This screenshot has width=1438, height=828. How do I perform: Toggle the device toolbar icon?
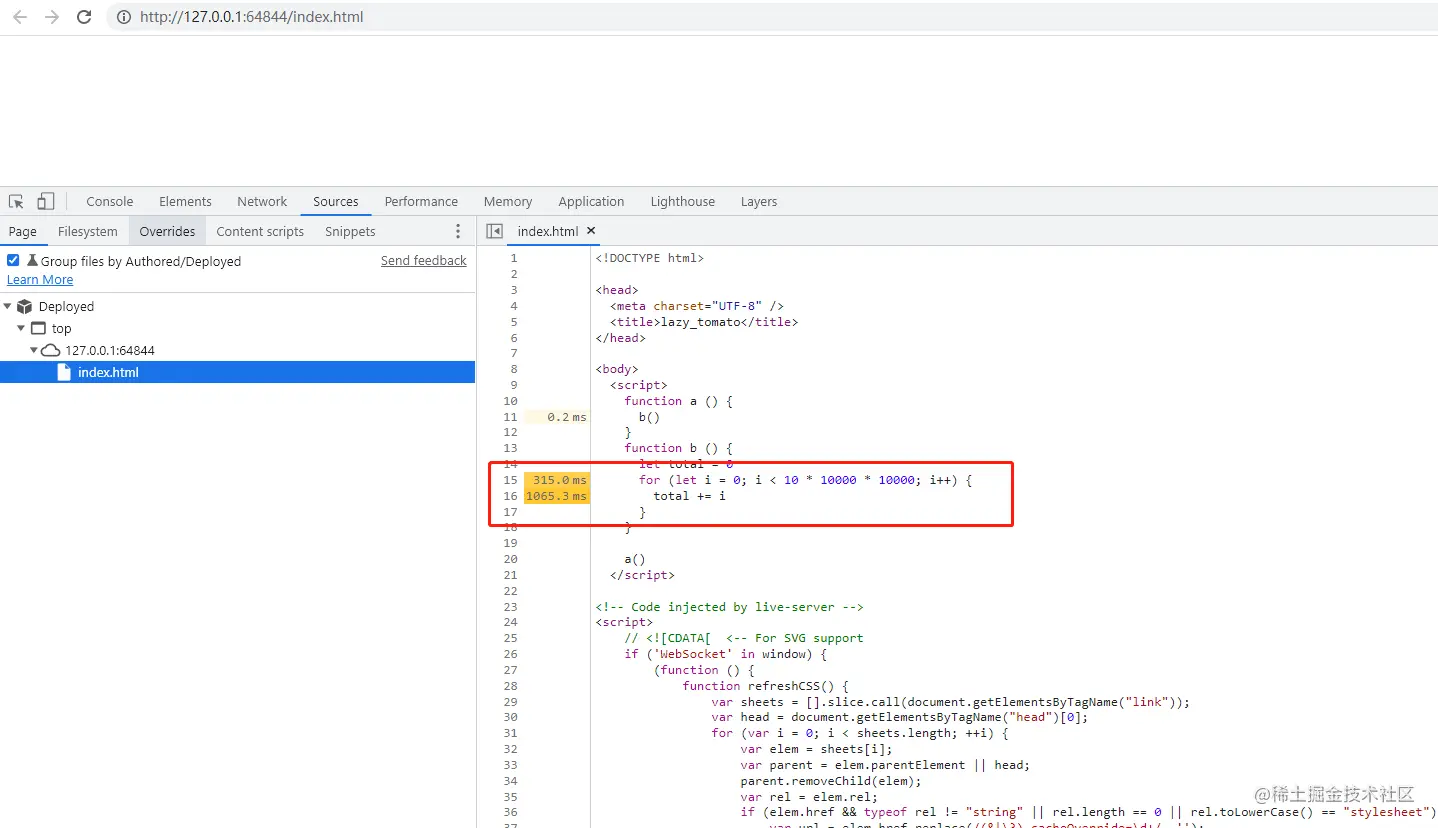[x=46, y=201]
